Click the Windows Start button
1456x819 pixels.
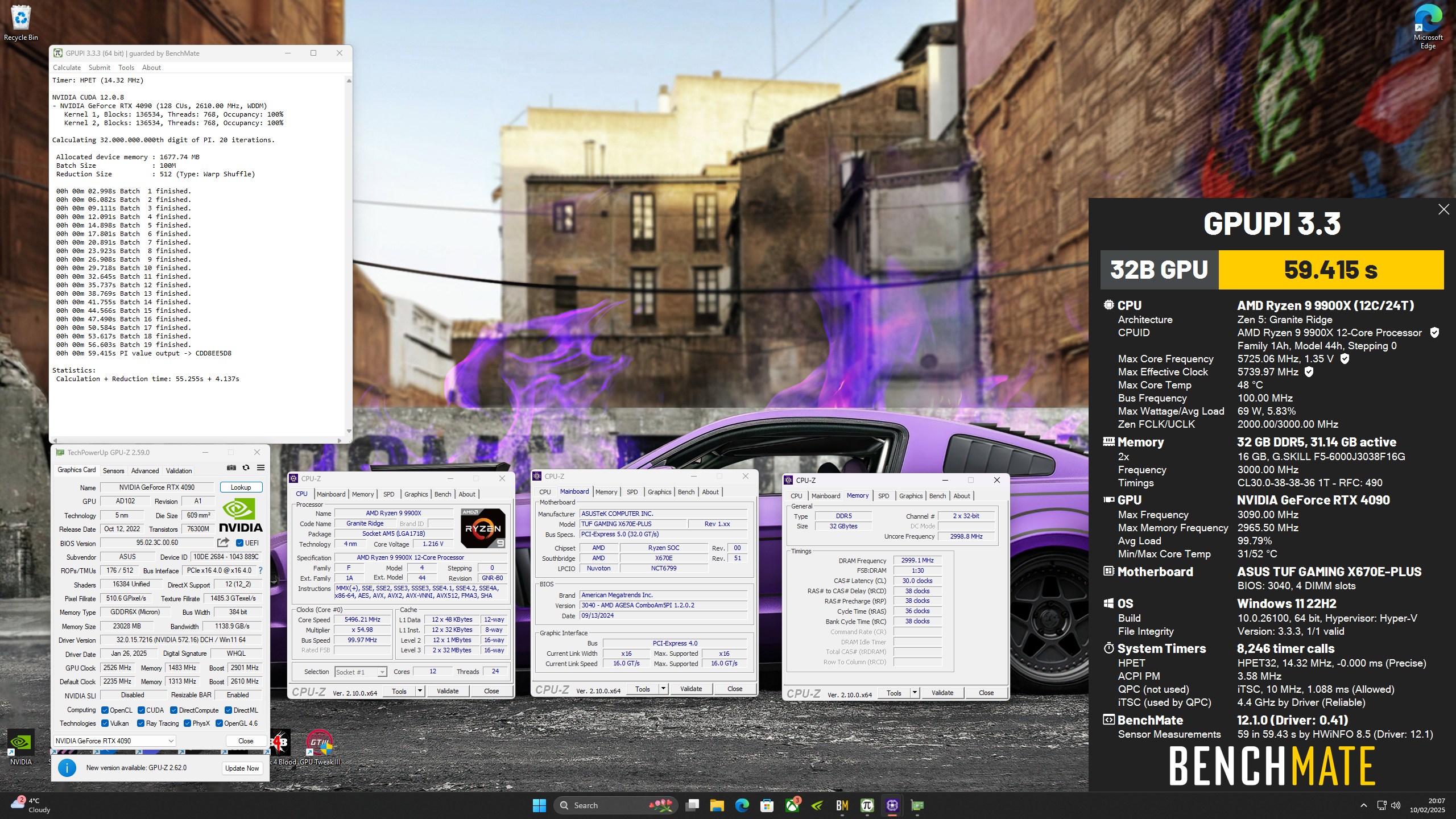(539, 805)
